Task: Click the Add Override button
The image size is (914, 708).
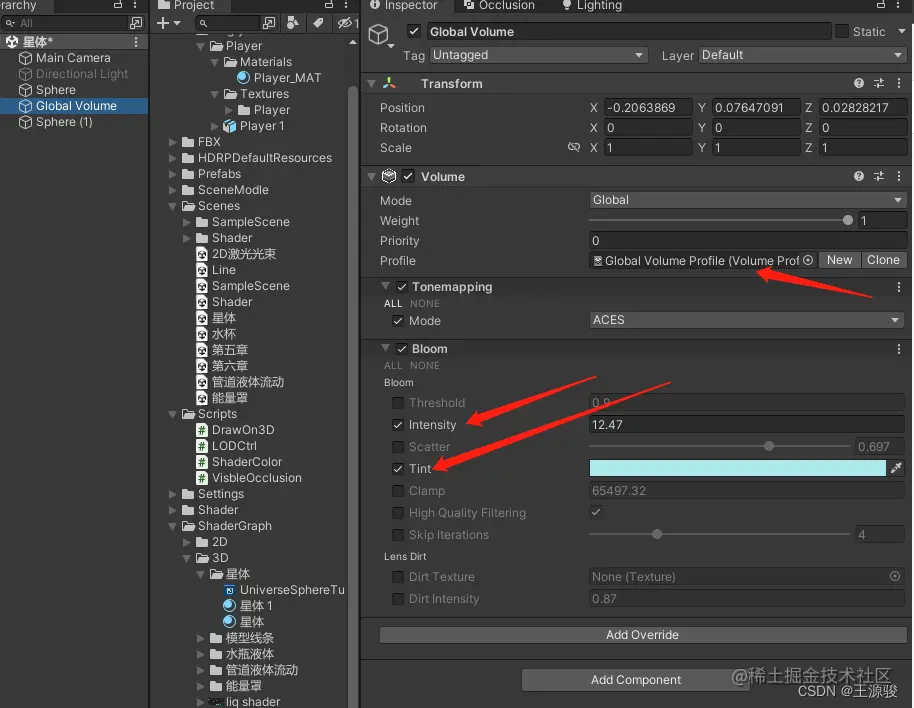Action: click(642, 635)
